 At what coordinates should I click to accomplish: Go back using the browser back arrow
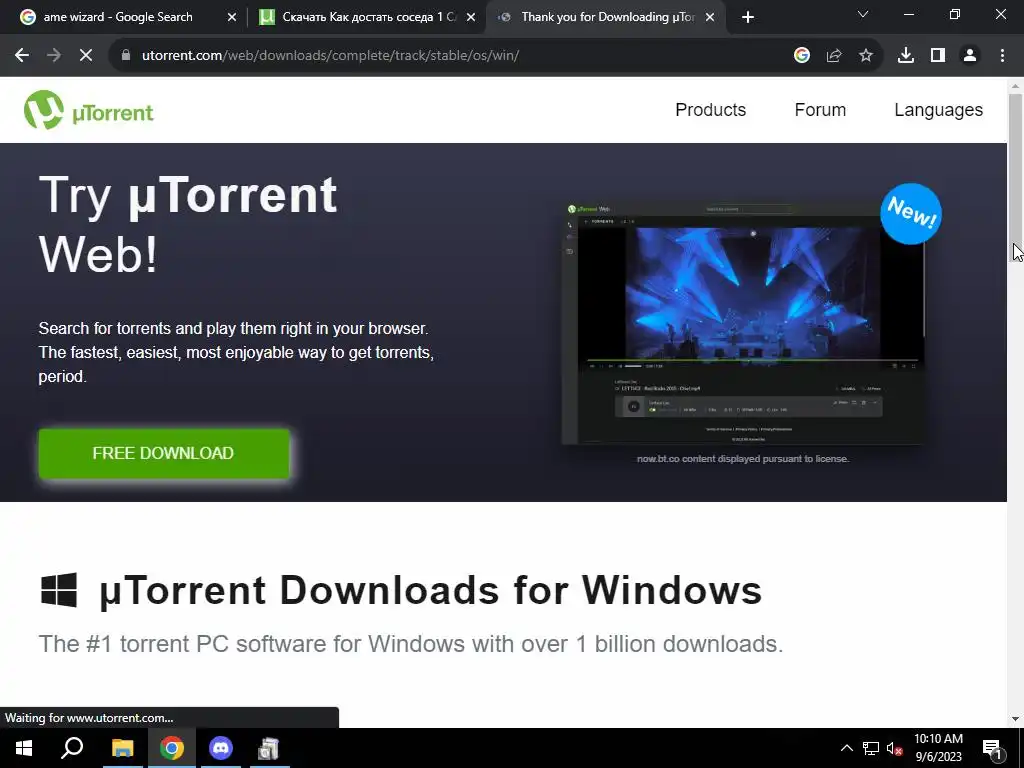(x=22, y=56)
